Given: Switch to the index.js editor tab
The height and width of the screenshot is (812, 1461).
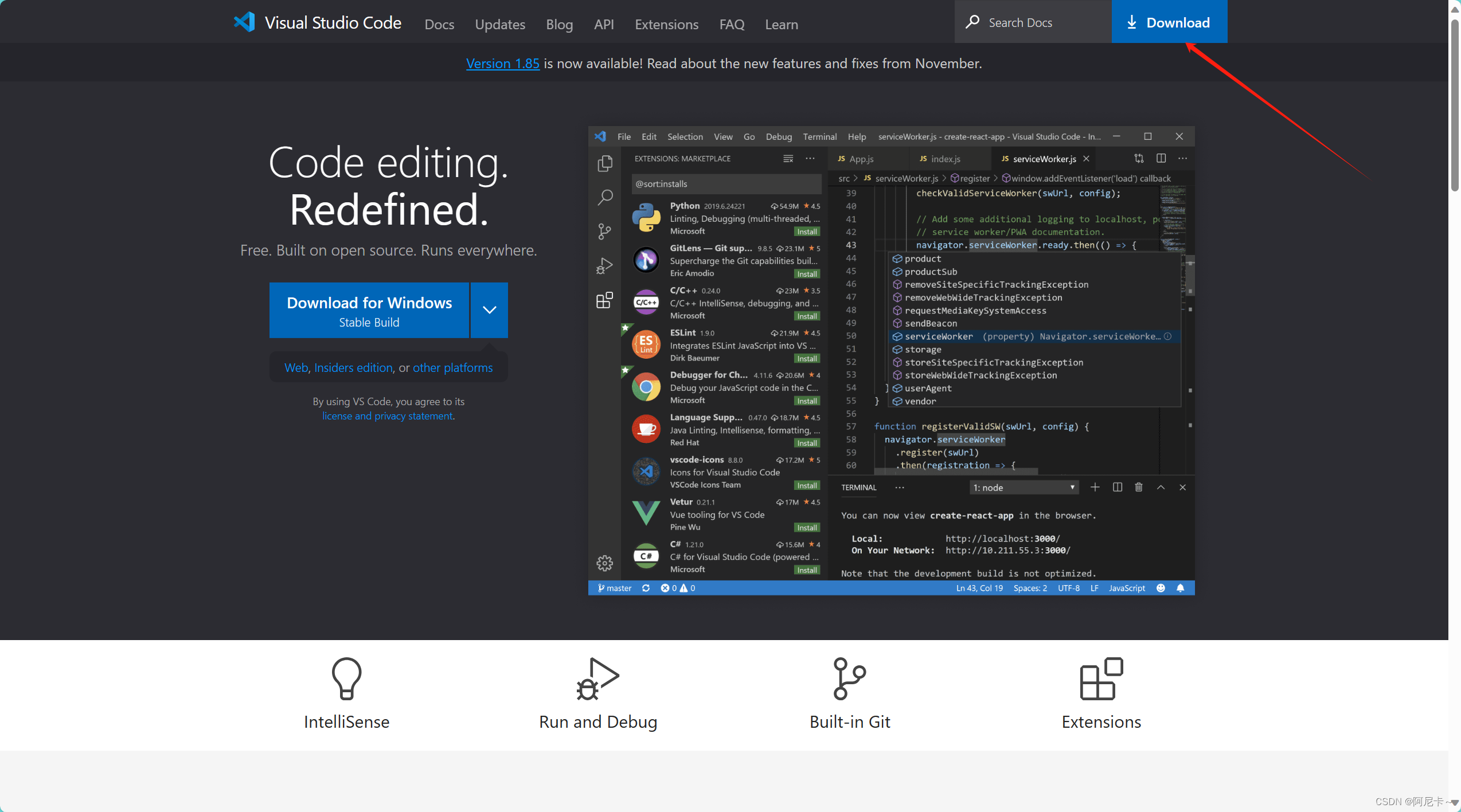Looking at the screenshot, I should [x=950, y=159].
